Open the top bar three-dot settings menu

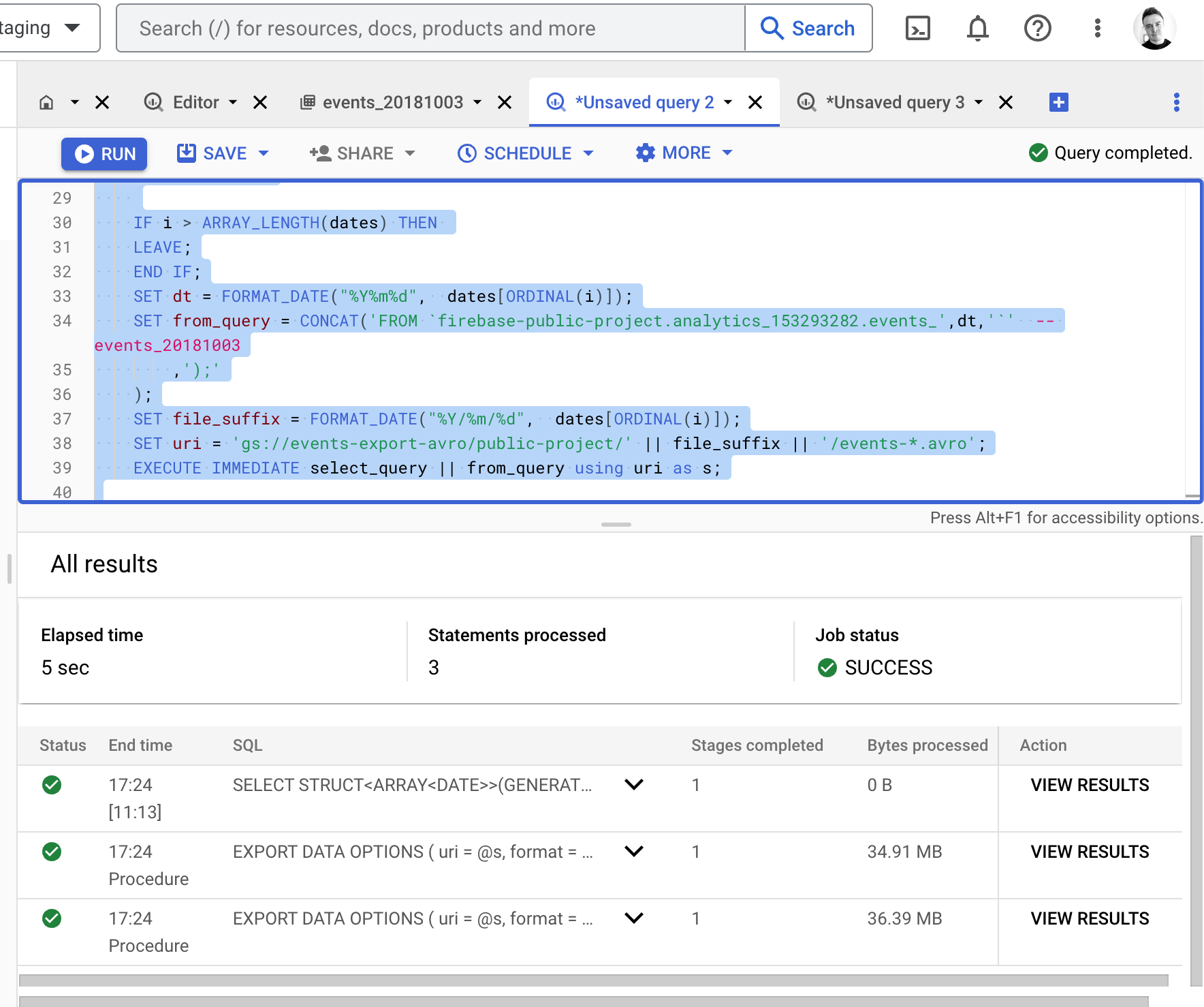[1097, 29]
